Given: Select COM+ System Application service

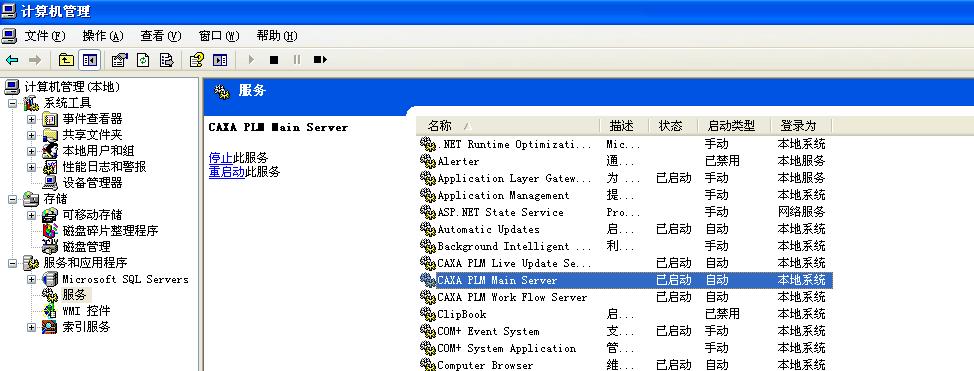Looking at the screenshot, I should pos(624,348).
